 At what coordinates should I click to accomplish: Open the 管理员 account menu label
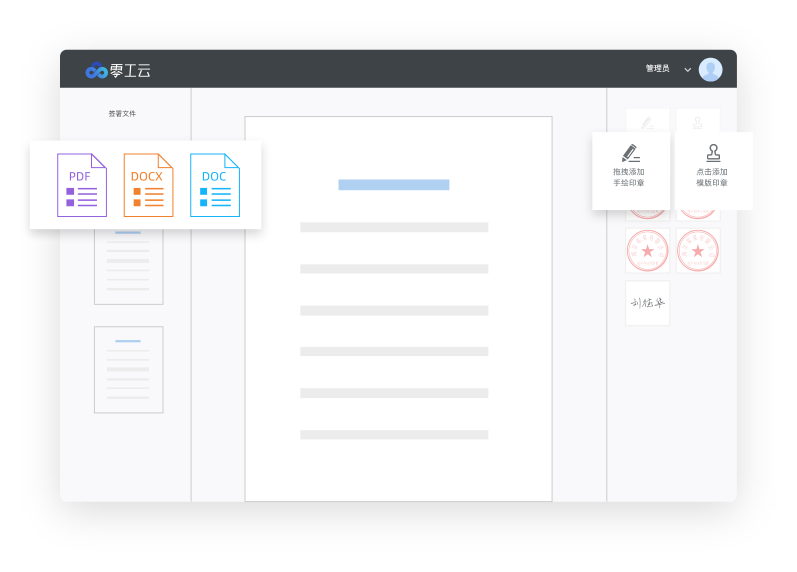(657, 69)
